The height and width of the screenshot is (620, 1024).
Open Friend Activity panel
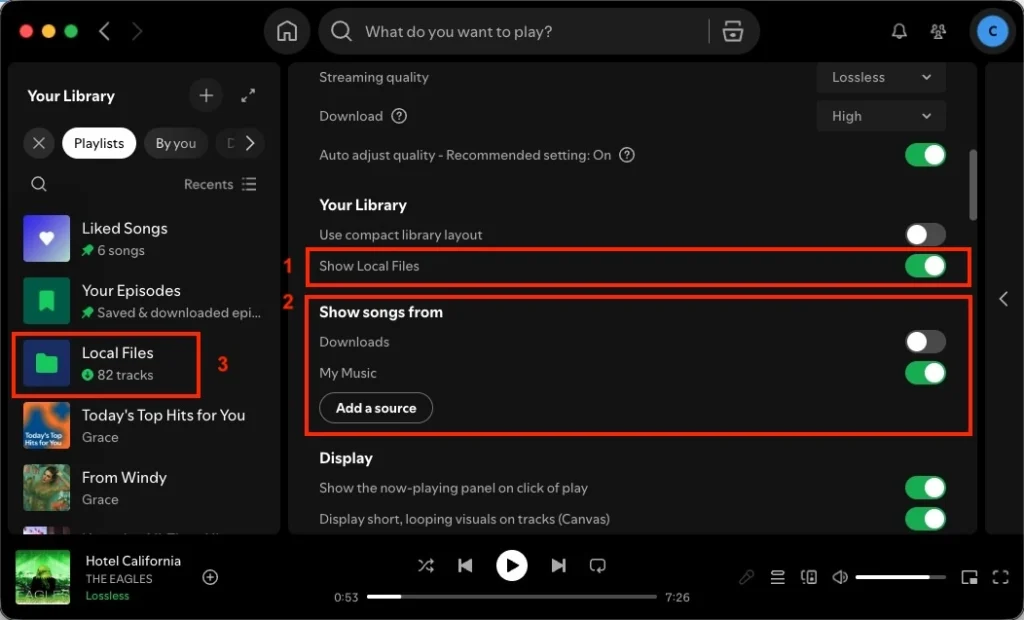click(937, 31)
